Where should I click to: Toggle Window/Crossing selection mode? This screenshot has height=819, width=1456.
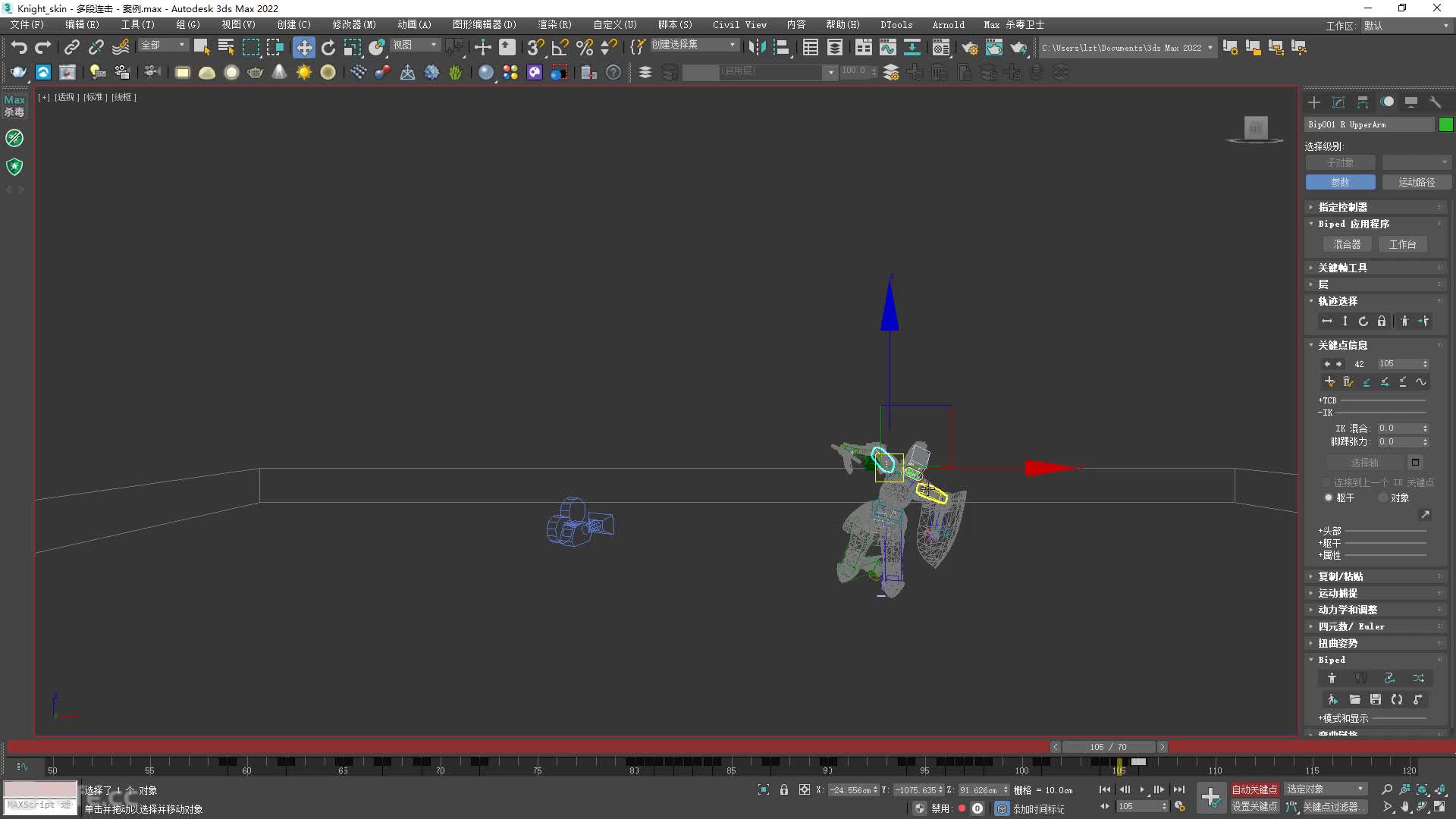(275, 47)
